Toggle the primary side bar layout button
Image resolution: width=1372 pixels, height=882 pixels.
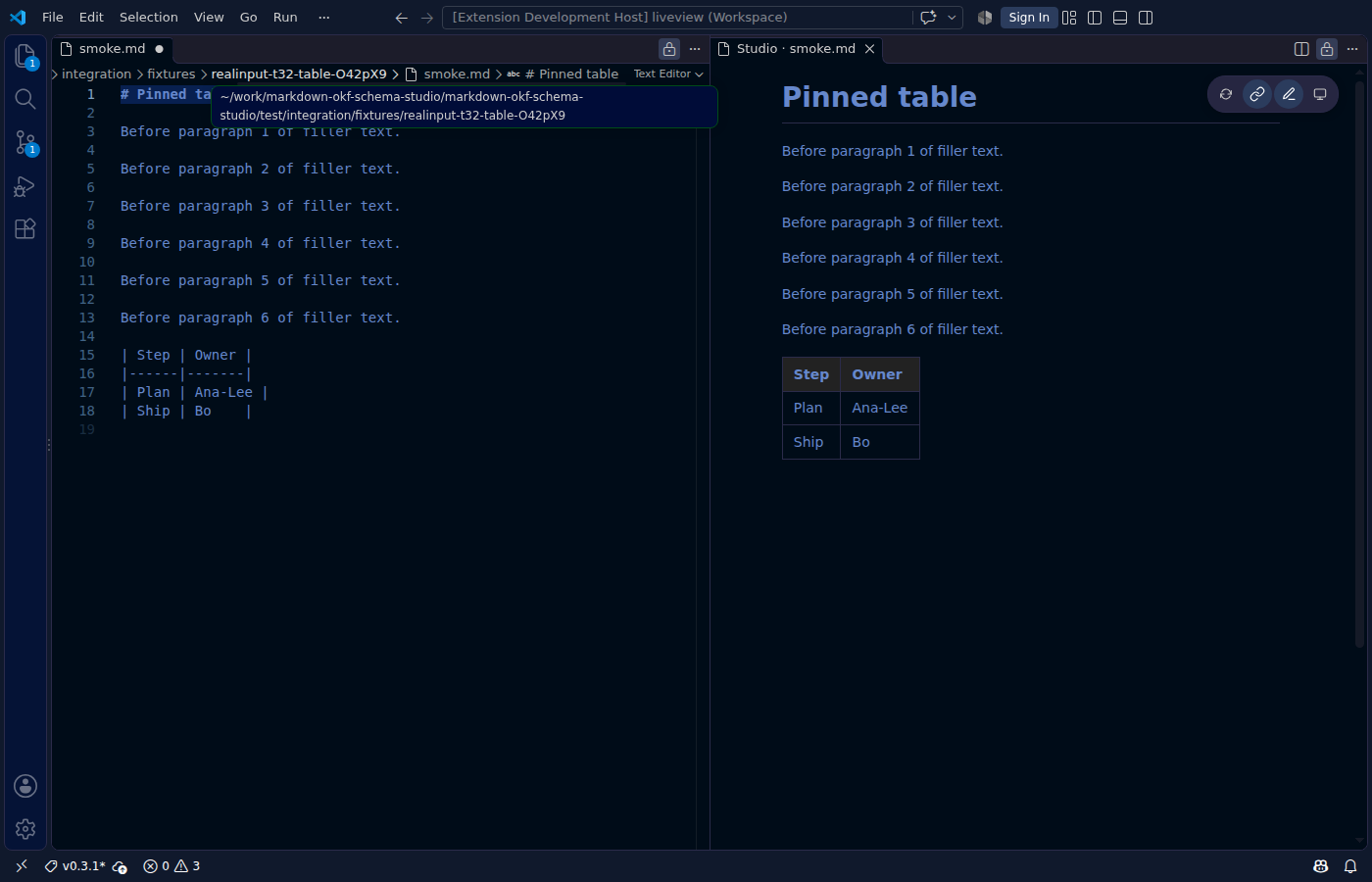pos(1095,18)
